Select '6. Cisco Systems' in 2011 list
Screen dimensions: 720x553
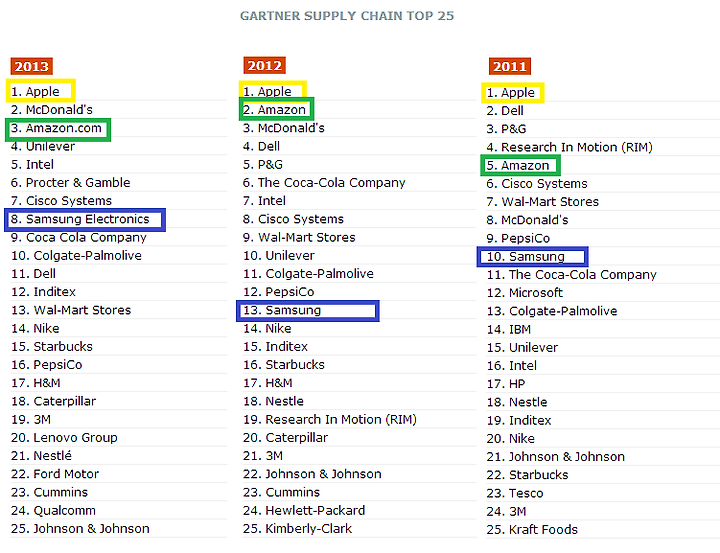pos(537,184)
